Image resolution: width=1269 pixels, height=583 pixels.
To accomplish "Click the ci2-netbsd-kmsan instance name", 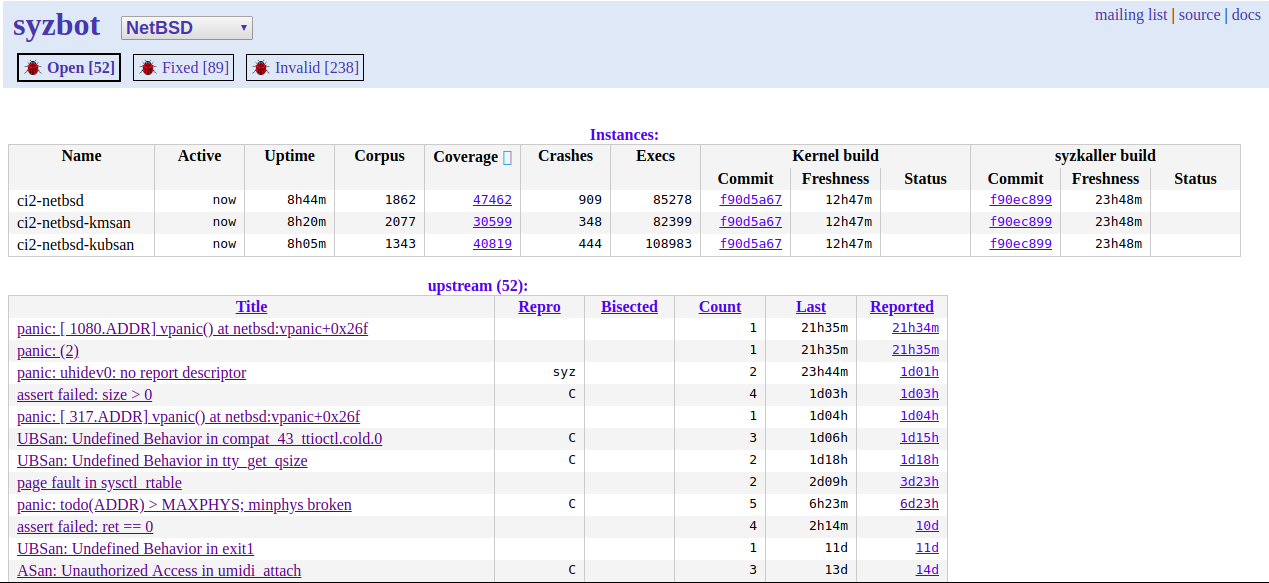I will pyautogui.click(x=74, y=222).
